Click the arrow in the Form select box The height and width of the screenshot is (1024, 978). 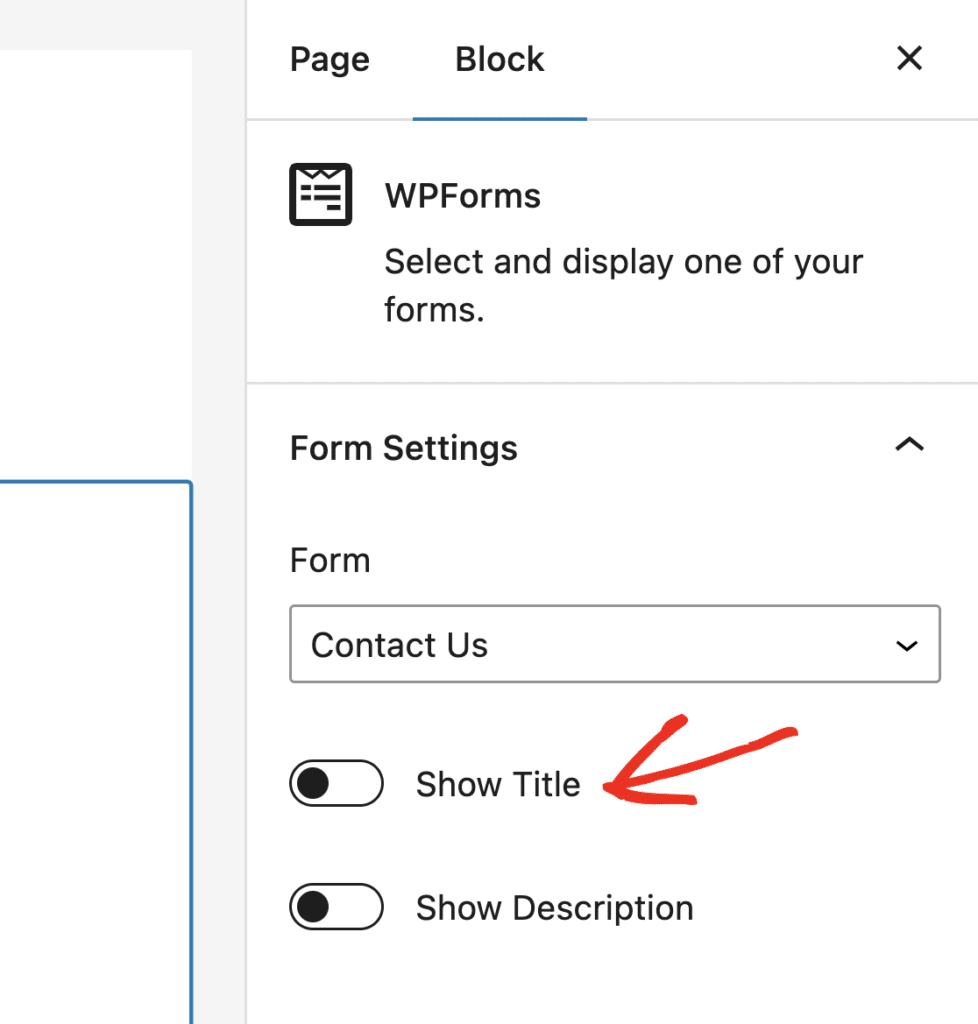(906, 646)
